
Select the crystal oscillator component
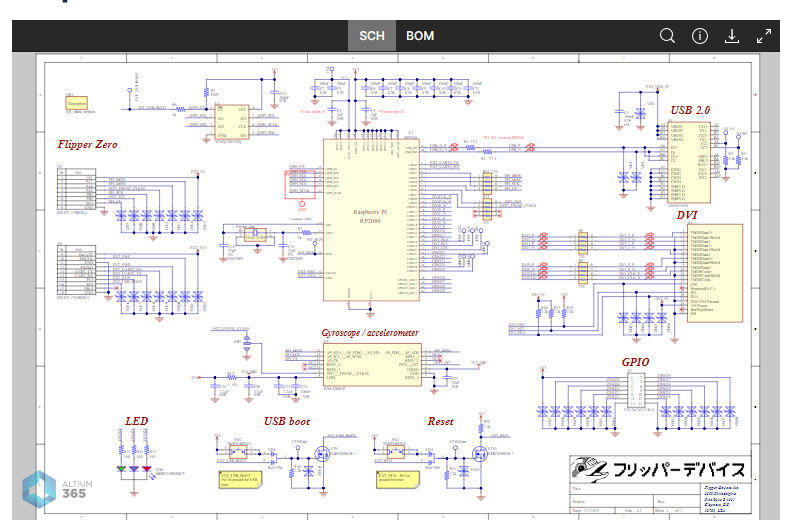tap(255, 235)
